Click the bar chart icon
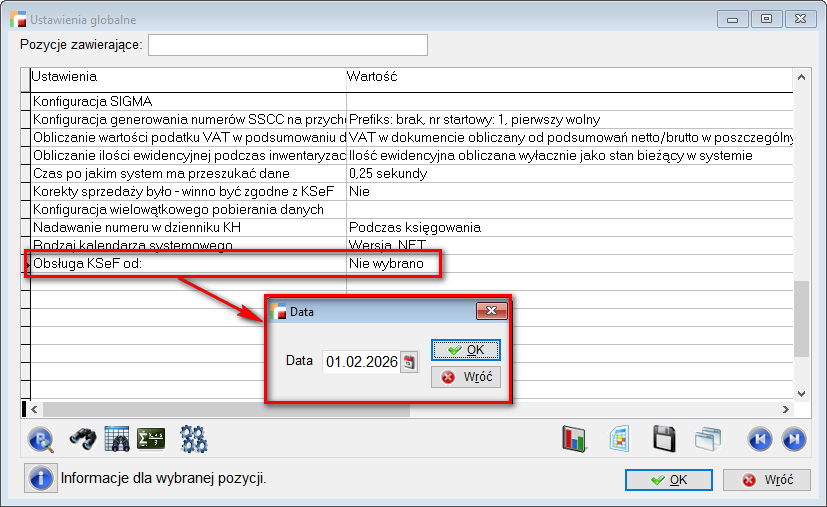The height and width of the screenshot is (507, 827). pos(574,438)
